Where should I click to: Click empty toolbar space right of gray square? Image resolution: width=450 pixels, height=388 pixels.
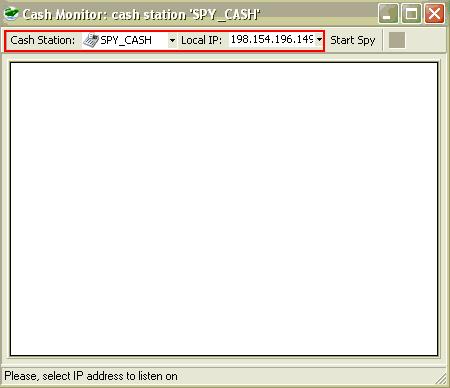(x=425, y=40)
